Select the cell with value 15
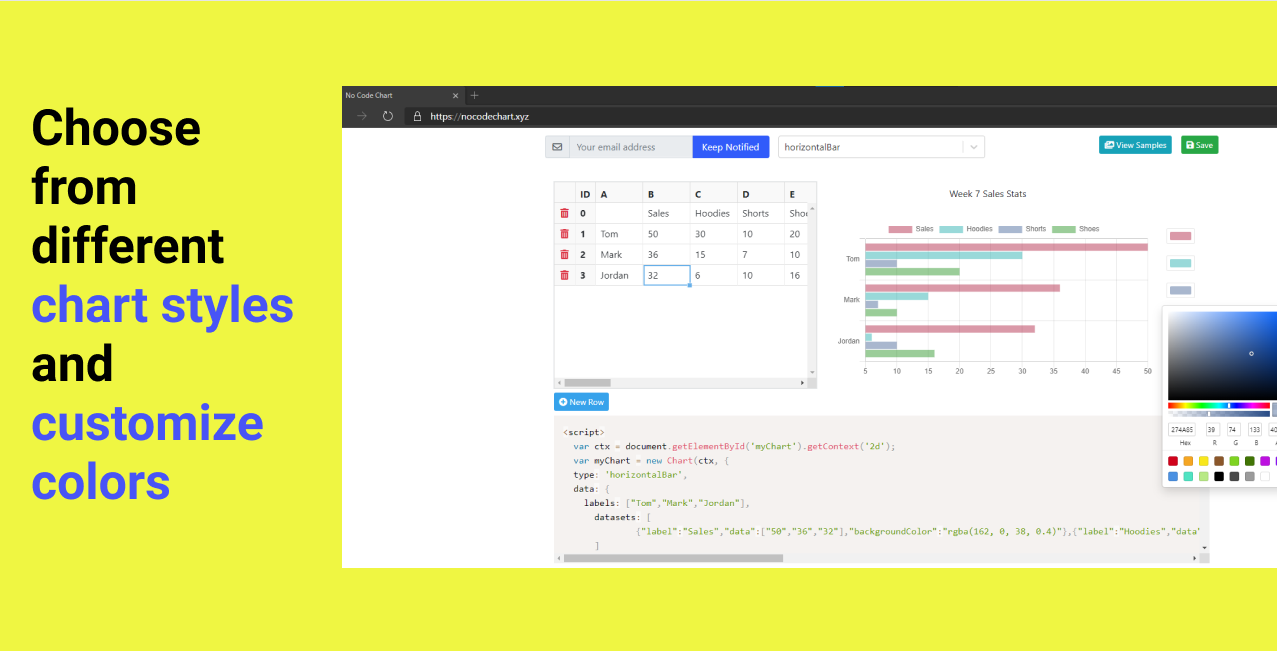This screenshot has height=651, width=1277. 713,255
